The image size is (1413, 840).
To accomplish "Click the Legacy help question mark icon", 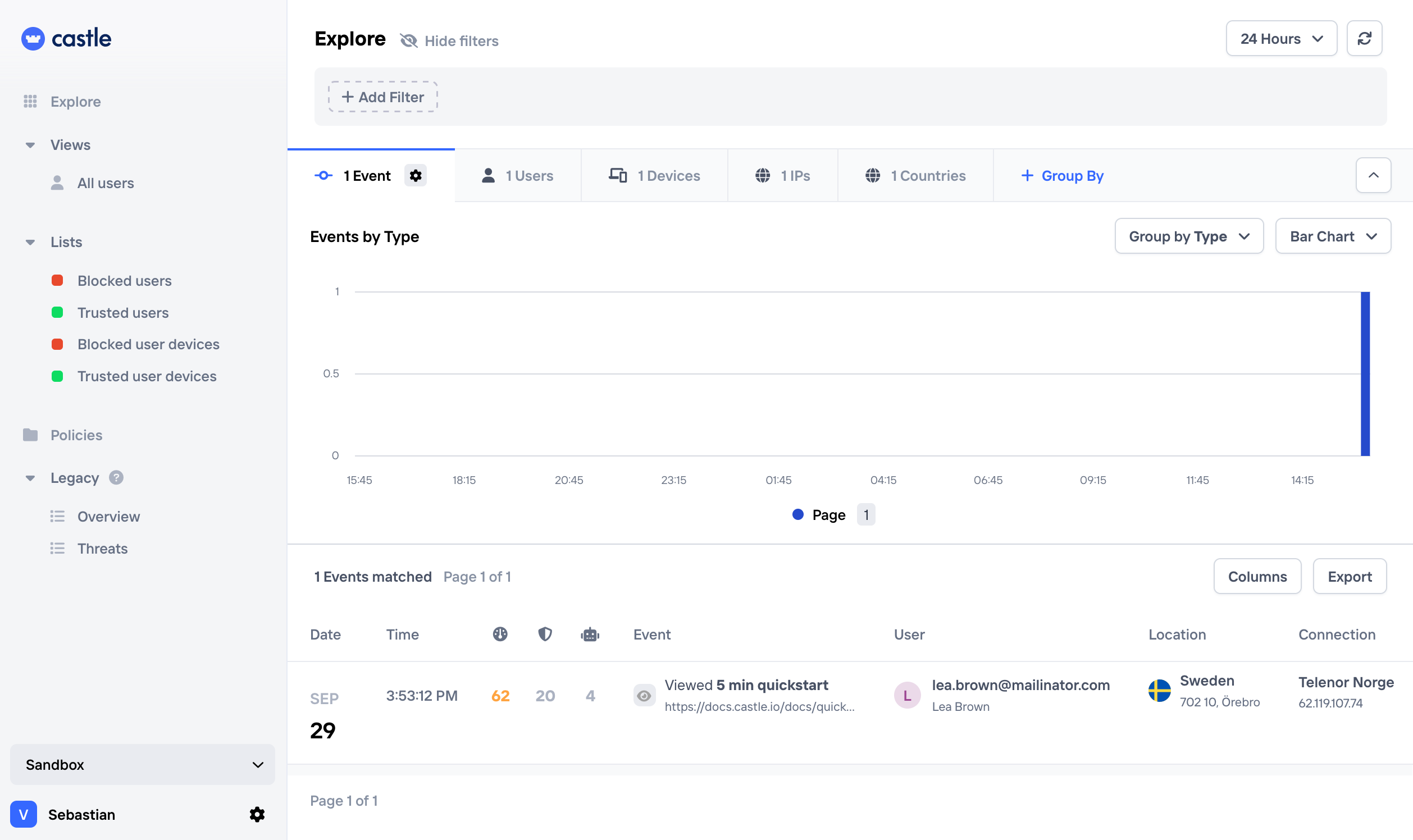I will [x=116, y=478].
